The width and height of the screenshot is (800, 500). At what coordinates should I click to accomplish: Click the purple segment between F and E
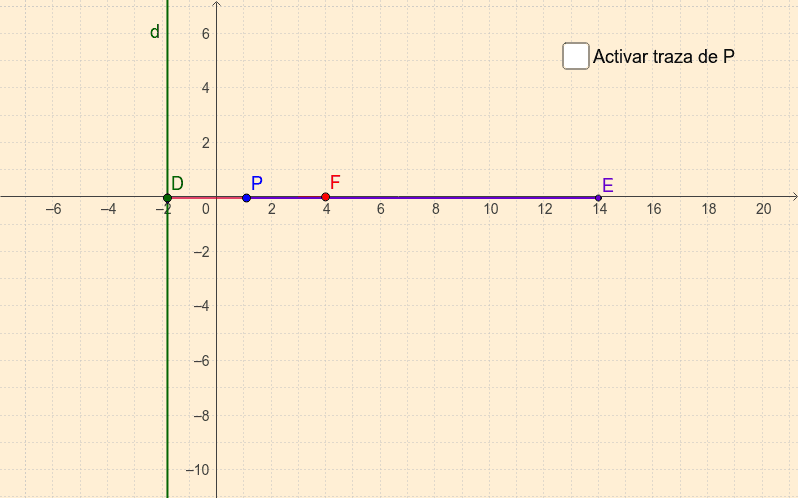pyautogui.click(x=462, y=197)
